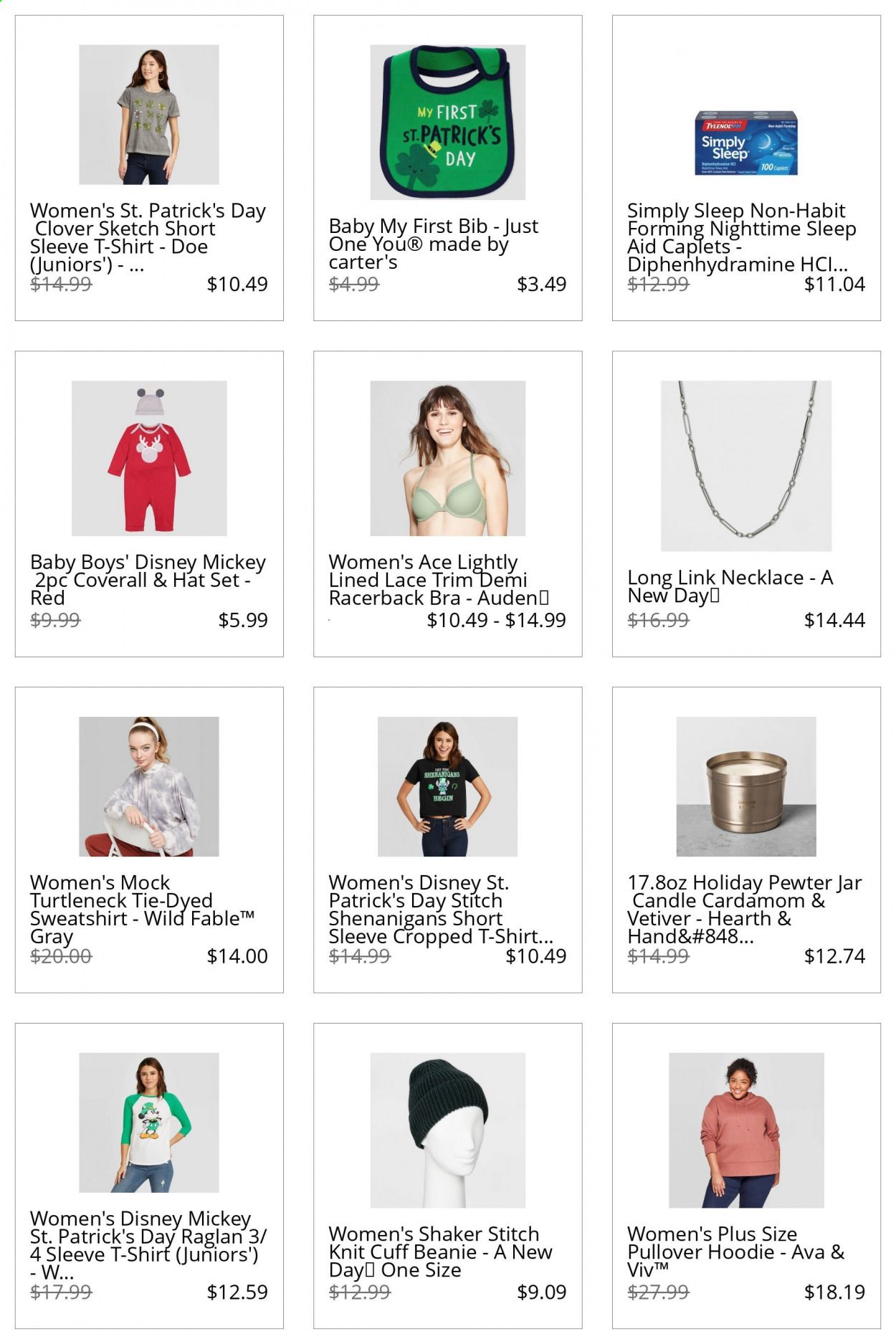
Task: Select the $5.99 price on Mickey coverall
Action: pos(243,620)
